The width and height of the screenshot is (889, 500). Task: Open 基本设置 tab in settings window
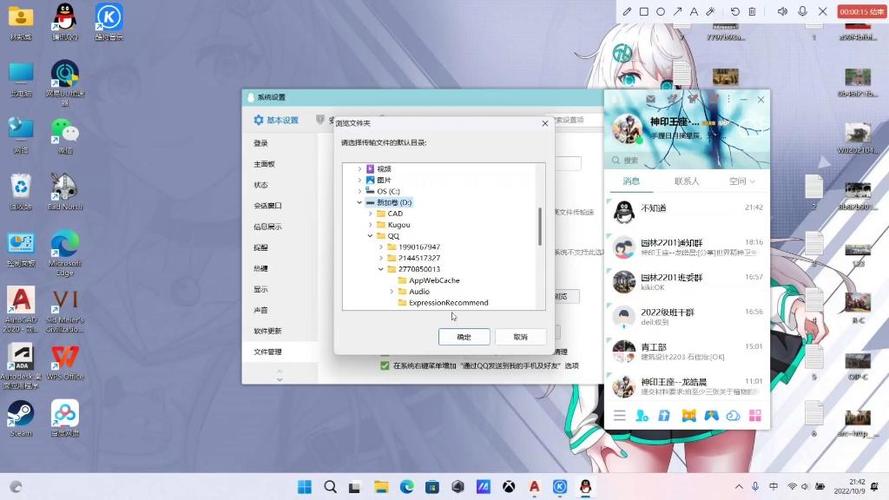(x=276, y=120)
